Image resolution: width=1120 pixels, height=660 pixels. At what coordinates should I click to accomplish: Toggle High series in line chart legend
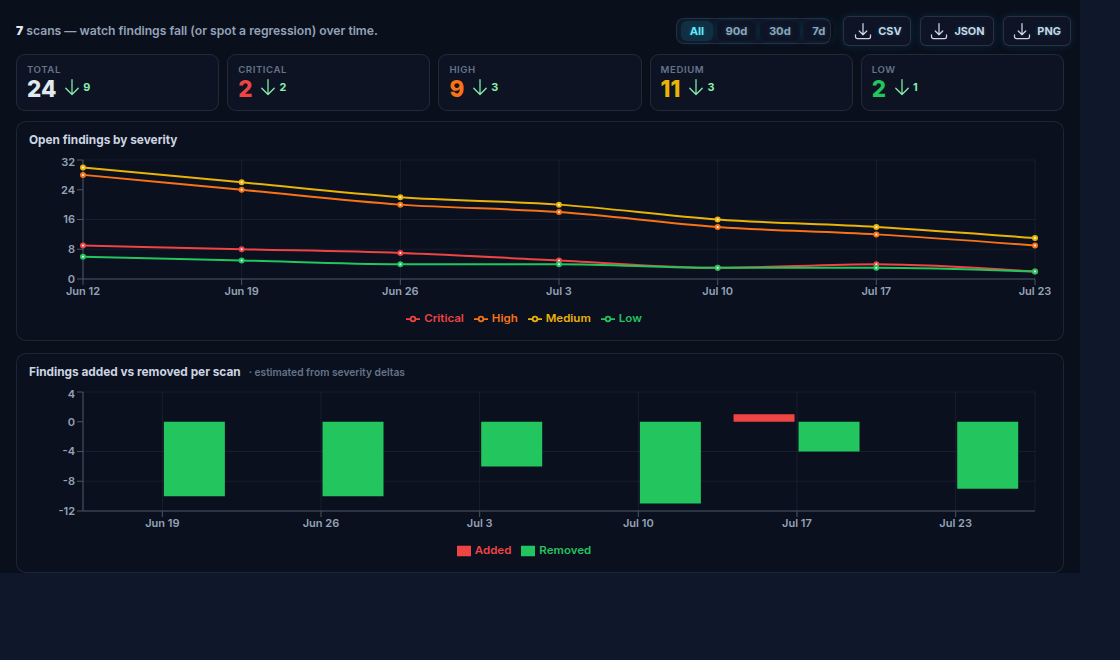tap(496, 319)
